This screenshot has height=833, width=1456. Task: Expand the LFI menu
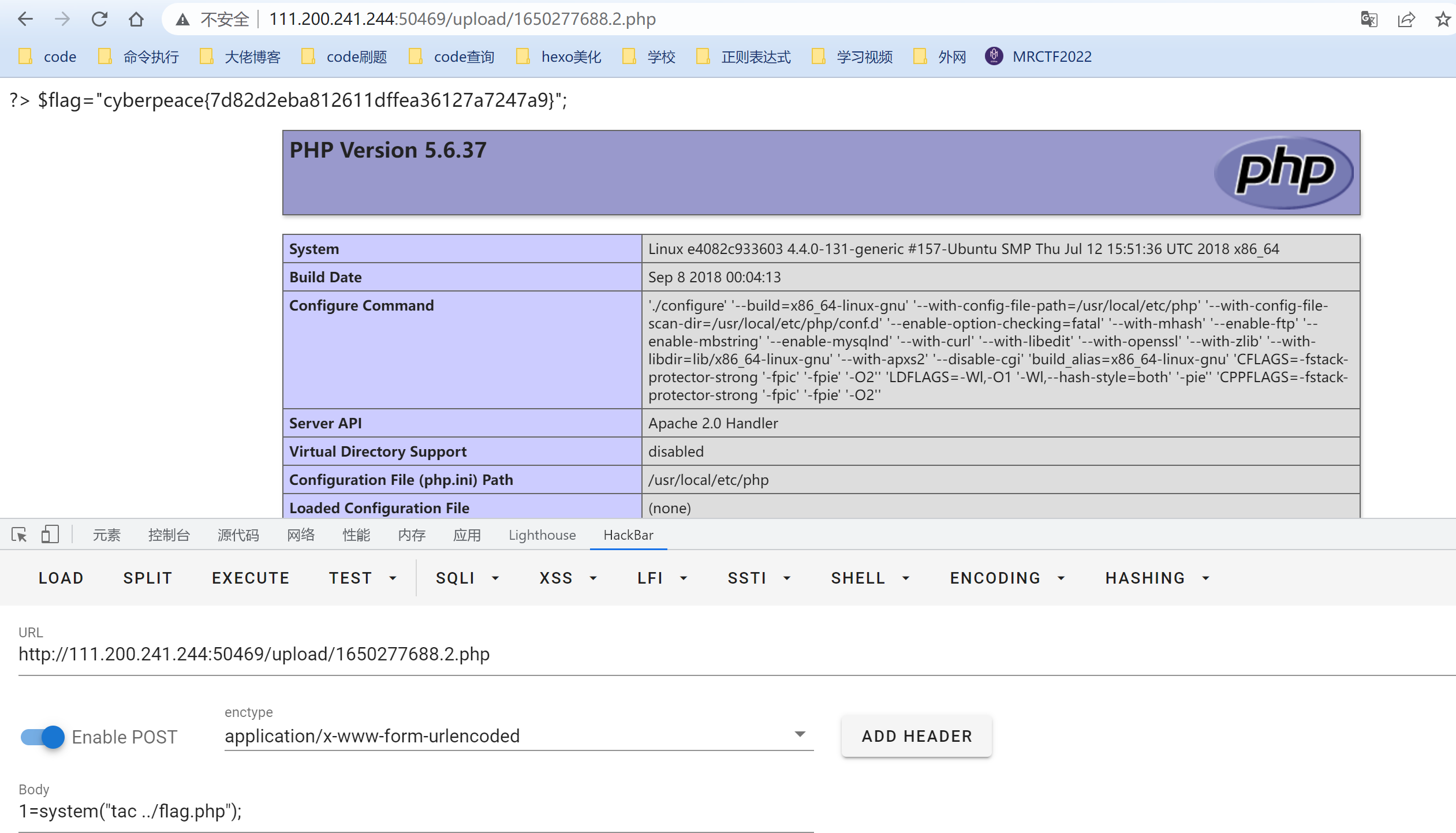pos(662,578)
